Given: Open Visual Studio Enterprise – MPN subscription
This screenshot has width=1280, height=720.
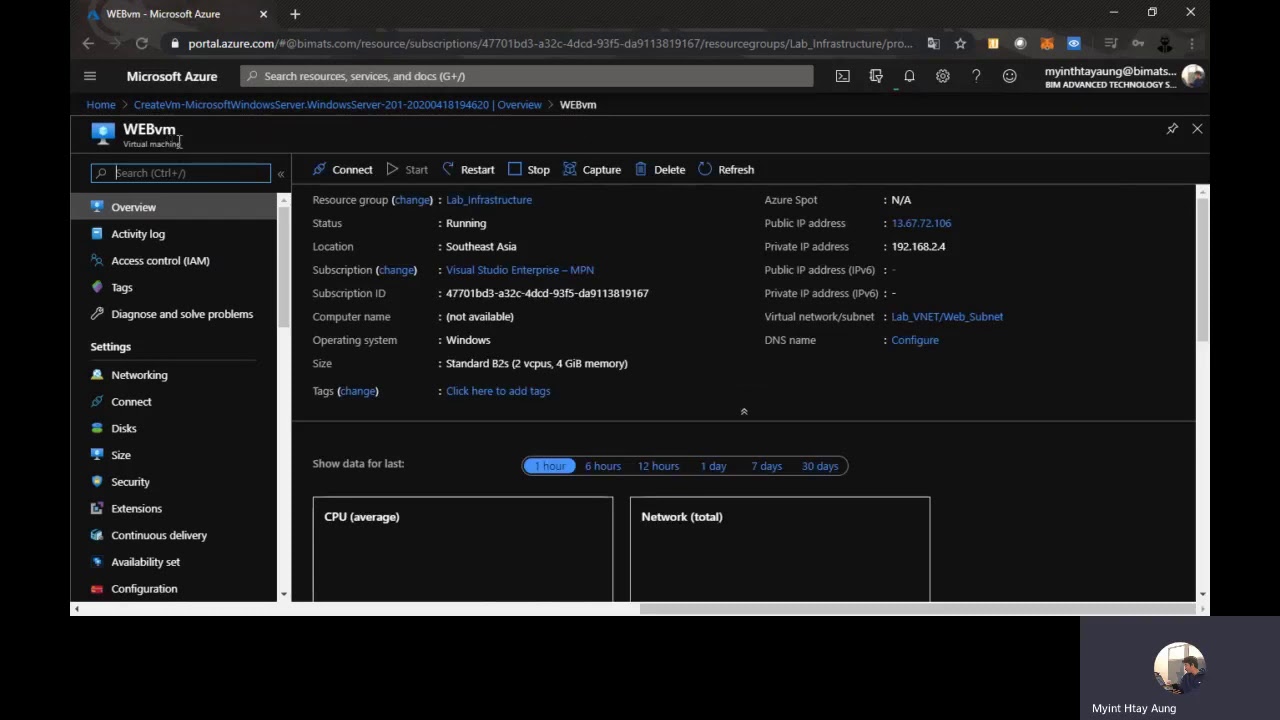Looking at the screenshot, I should pyautogui.click(x=520, y=270).
